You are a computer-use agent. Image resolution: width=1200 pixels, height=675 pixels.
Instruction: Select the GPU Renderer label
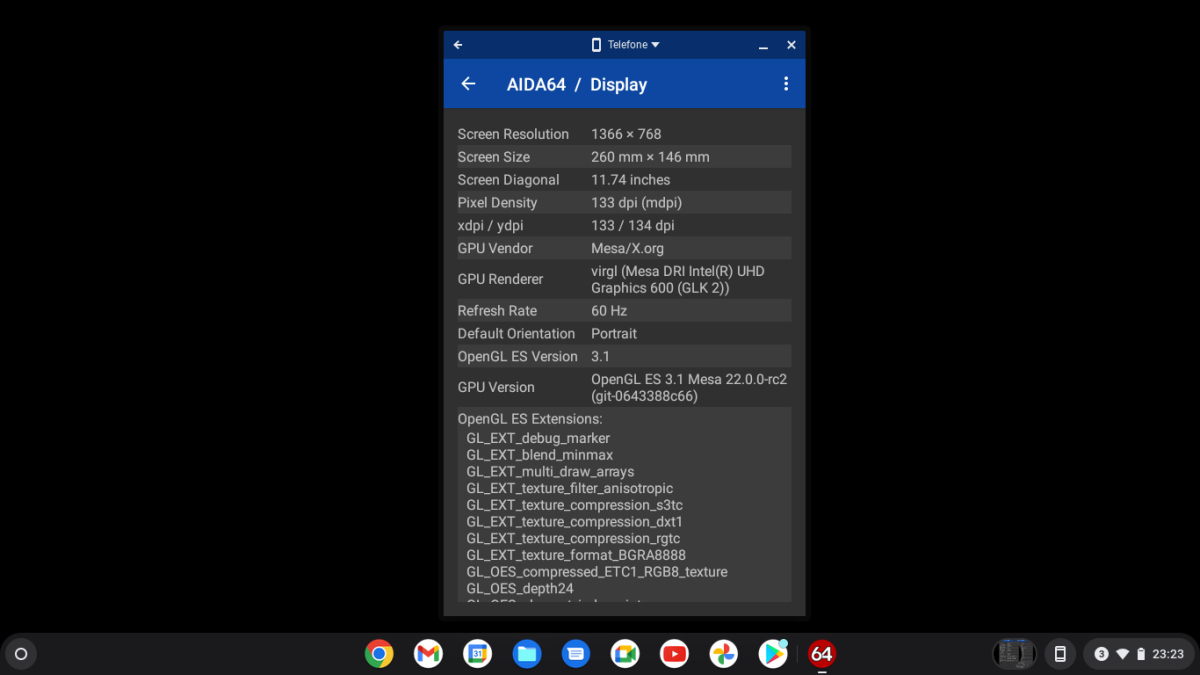501,280
